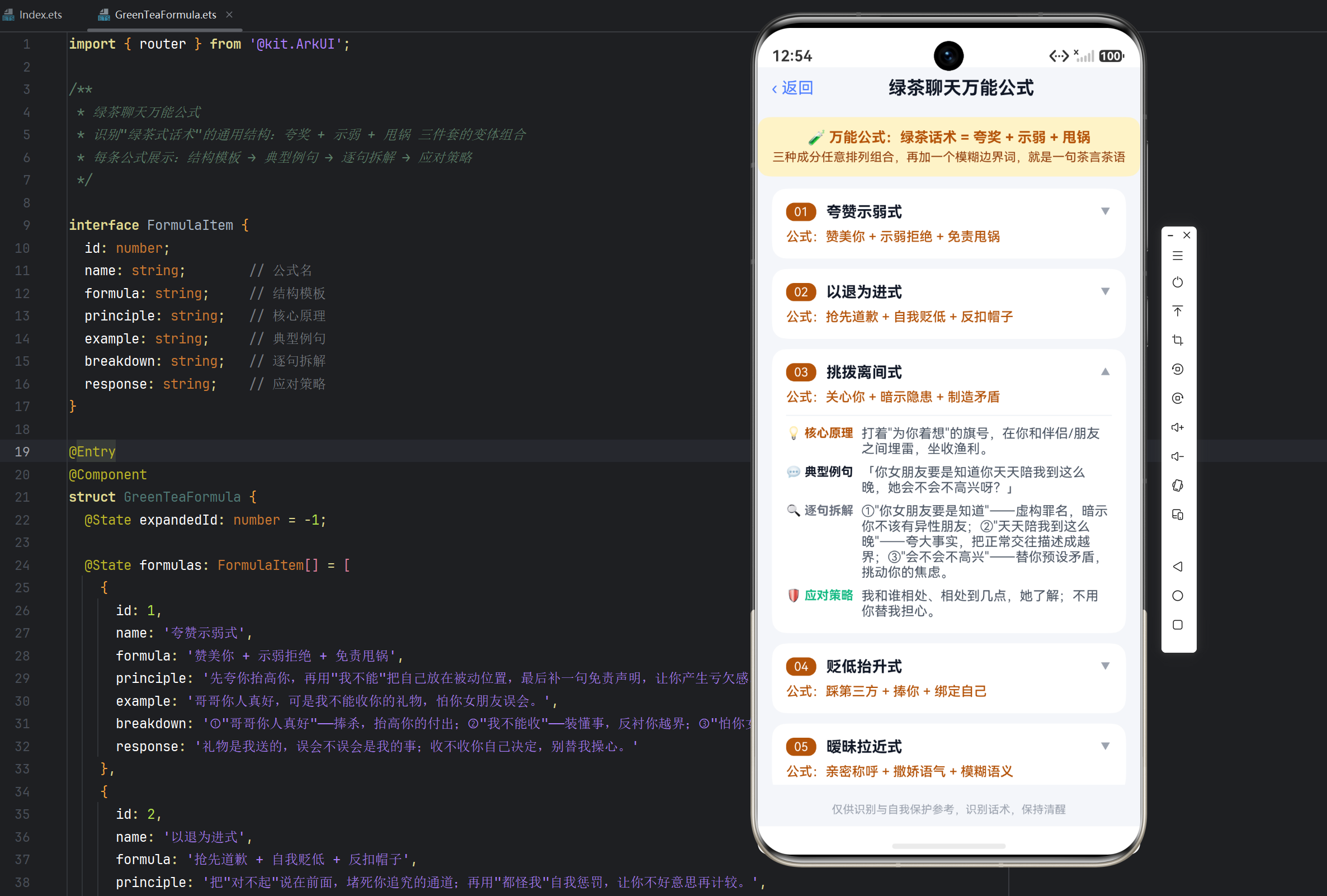1327x896 pixels.
Task: Click the orange 01 number badge
Action: [801, 212]
